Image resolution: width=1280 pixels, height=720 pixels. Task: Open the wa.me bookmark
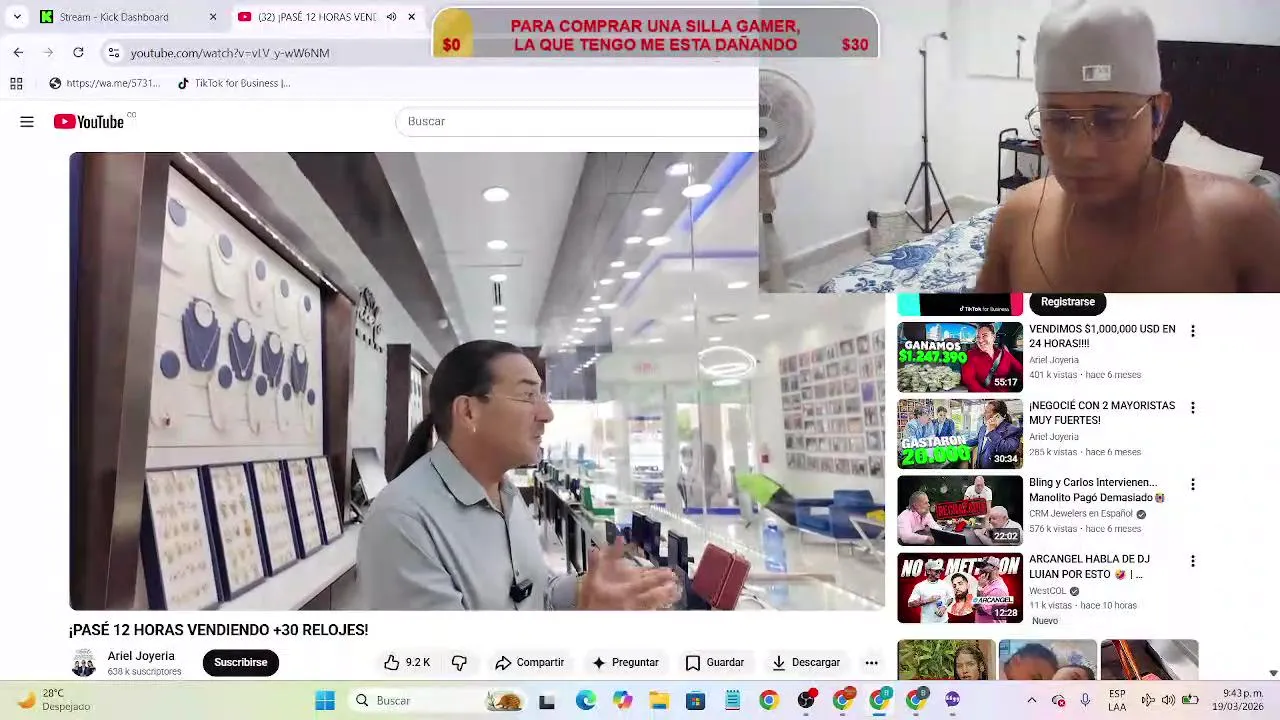pyautogui.click(x=104, y=84)
